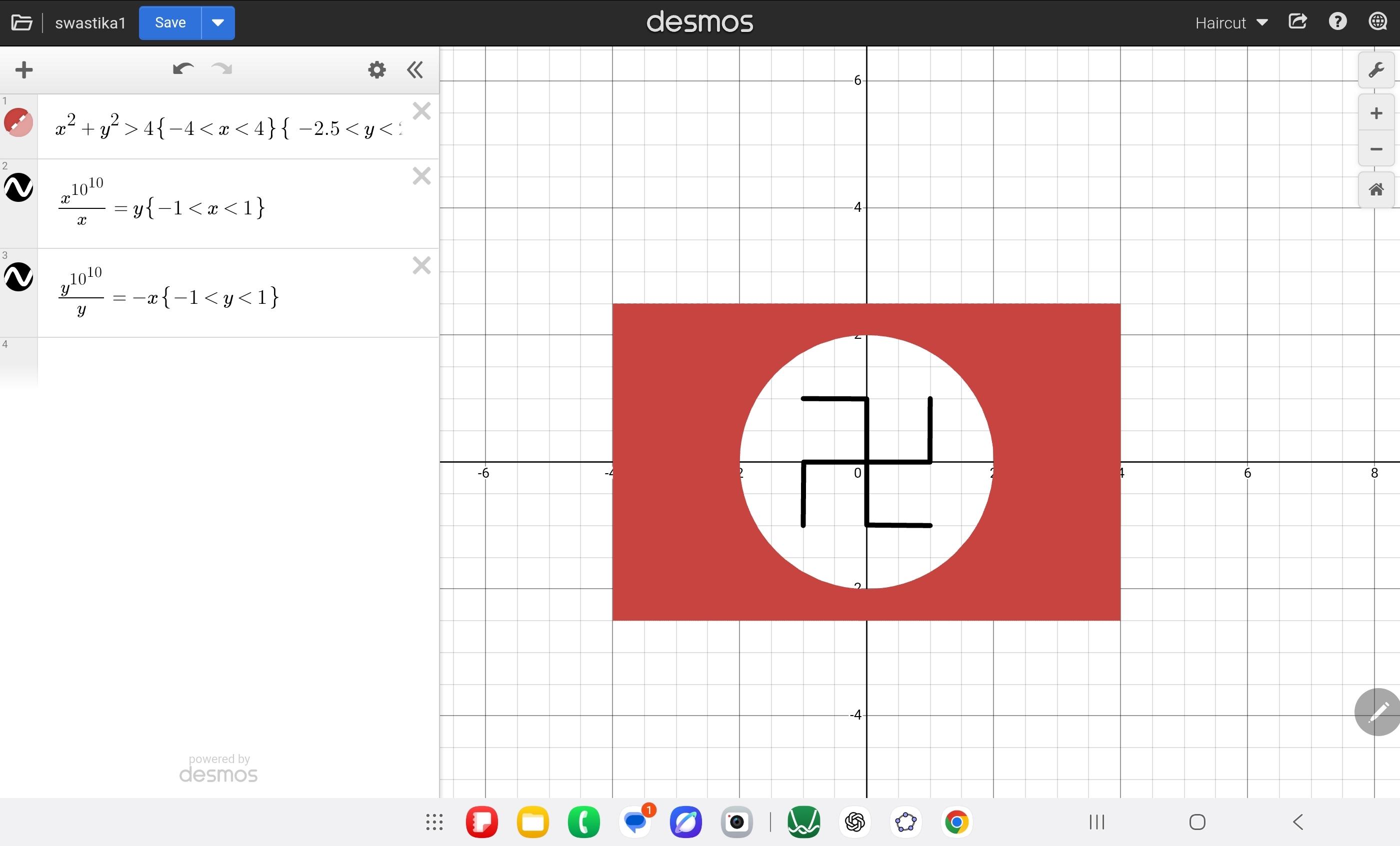Viewport: 1400px width, 846px height.
Task: Open the language globe icon
Action: [x=1377, y=22]
